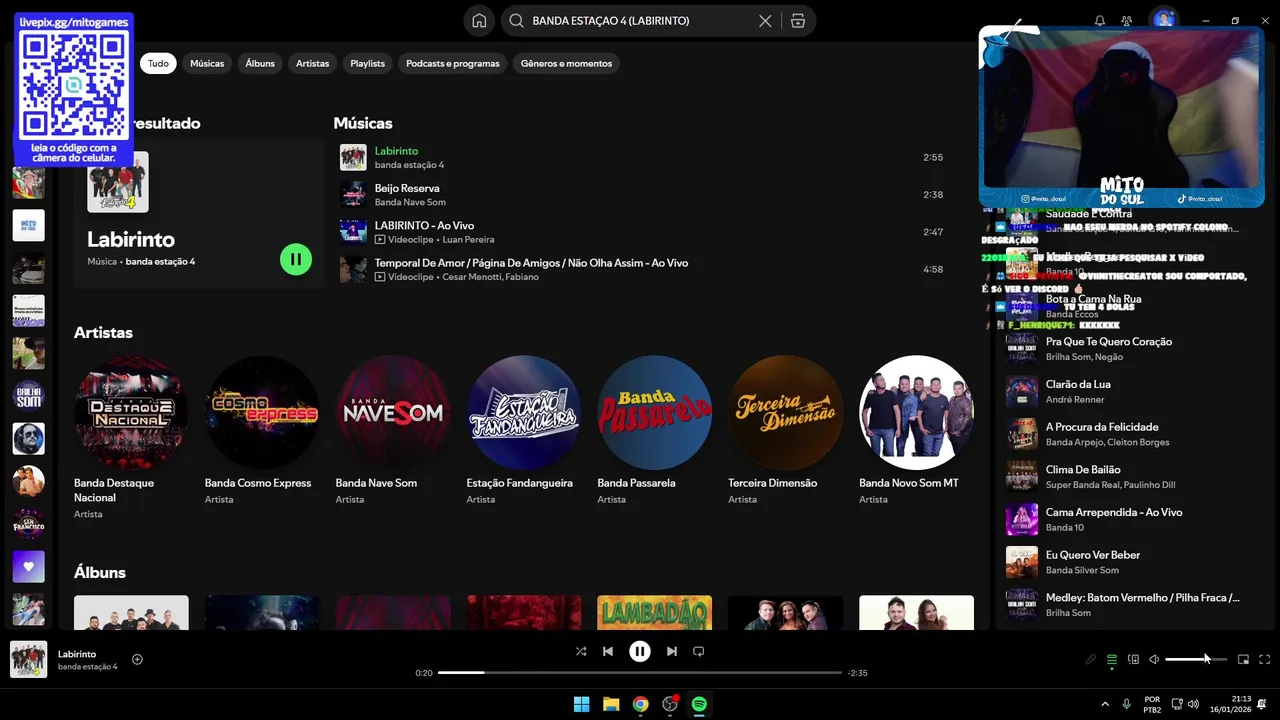Show hidden system tray icons
Screen dimensions: 1280x720
[x=1105, y=704]
